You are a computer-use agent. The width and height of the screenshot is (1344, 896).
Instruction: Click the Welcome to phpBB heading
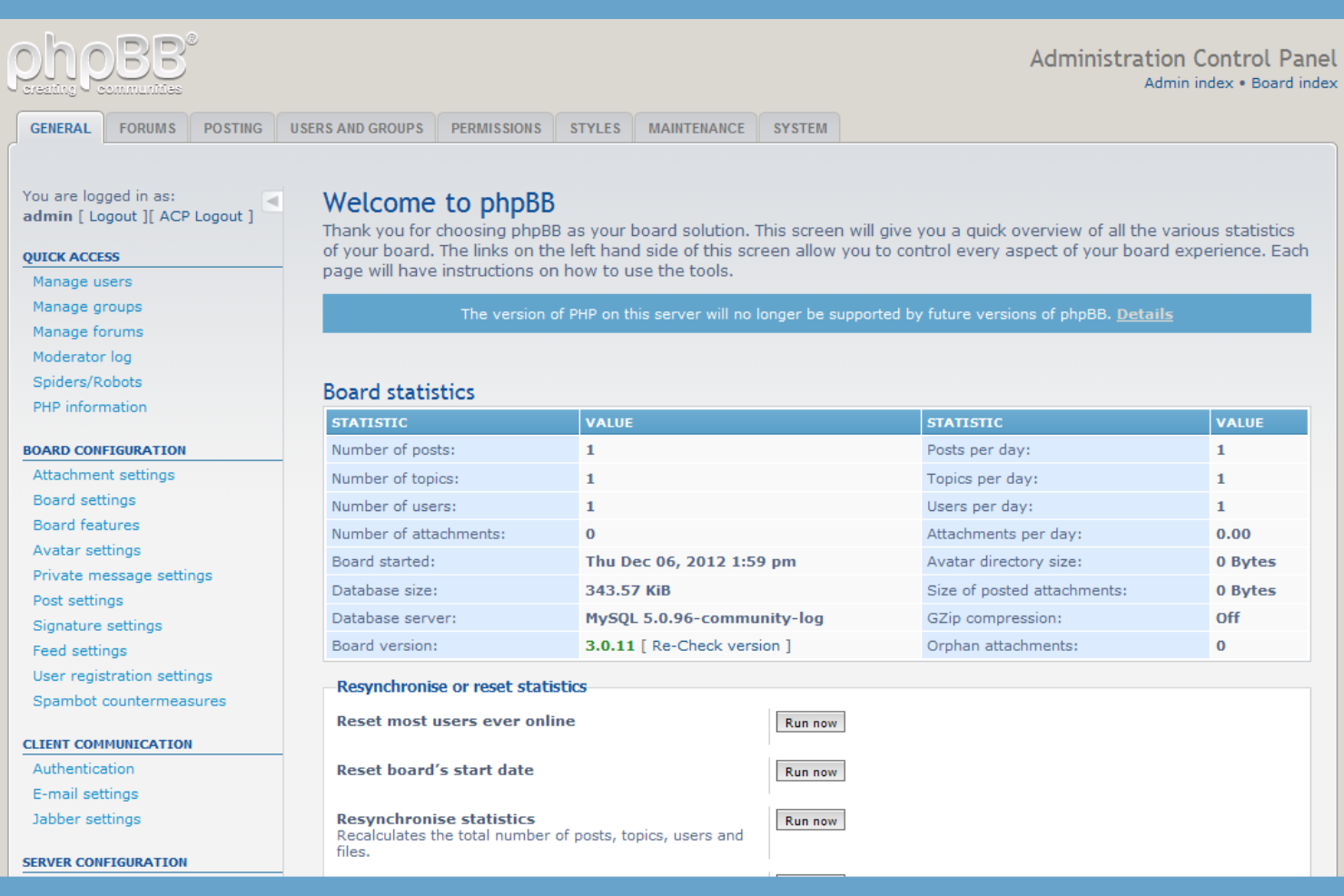click(x=439, y=202)
